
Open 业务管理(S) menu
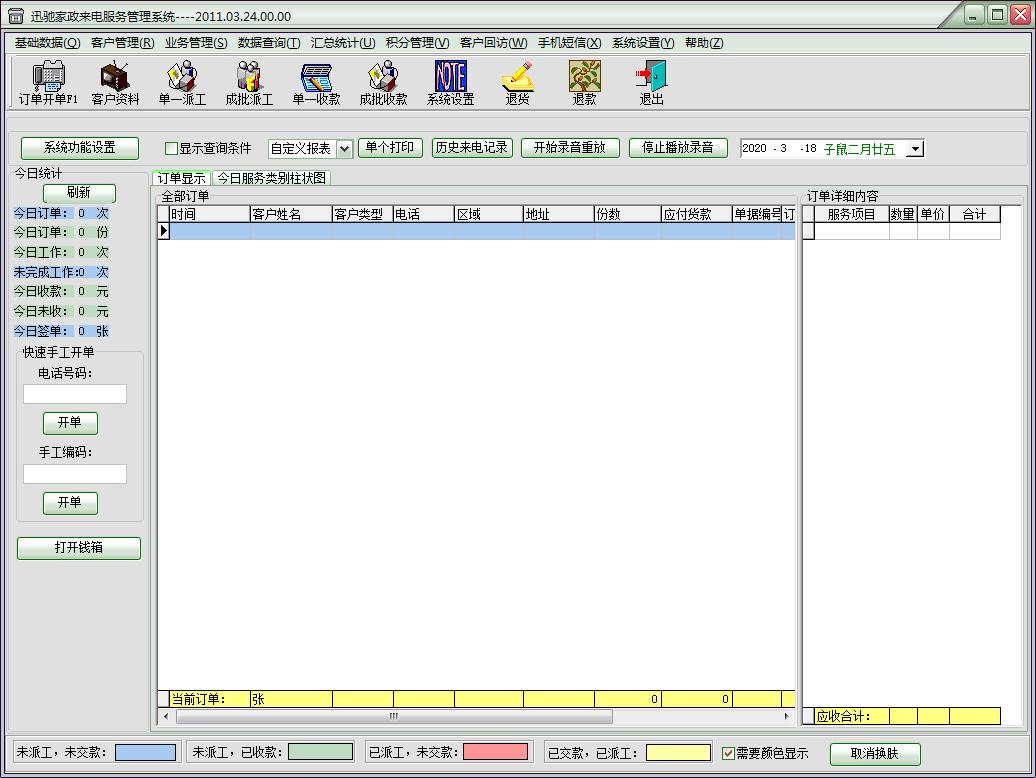196,43
